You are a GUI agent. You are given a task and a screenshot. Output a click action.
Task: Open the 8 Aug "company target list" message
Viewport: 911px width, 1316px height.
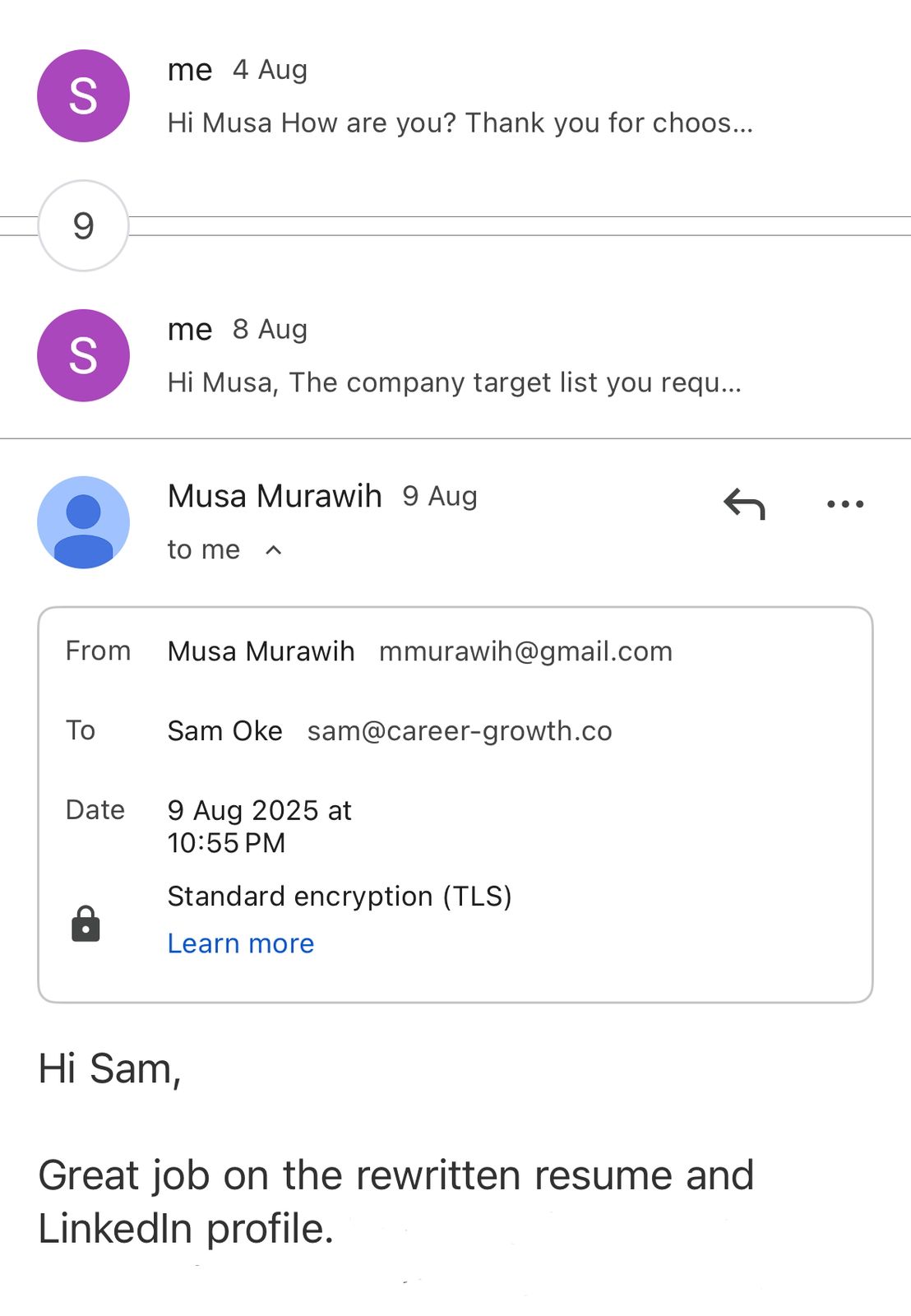[454, 382]
